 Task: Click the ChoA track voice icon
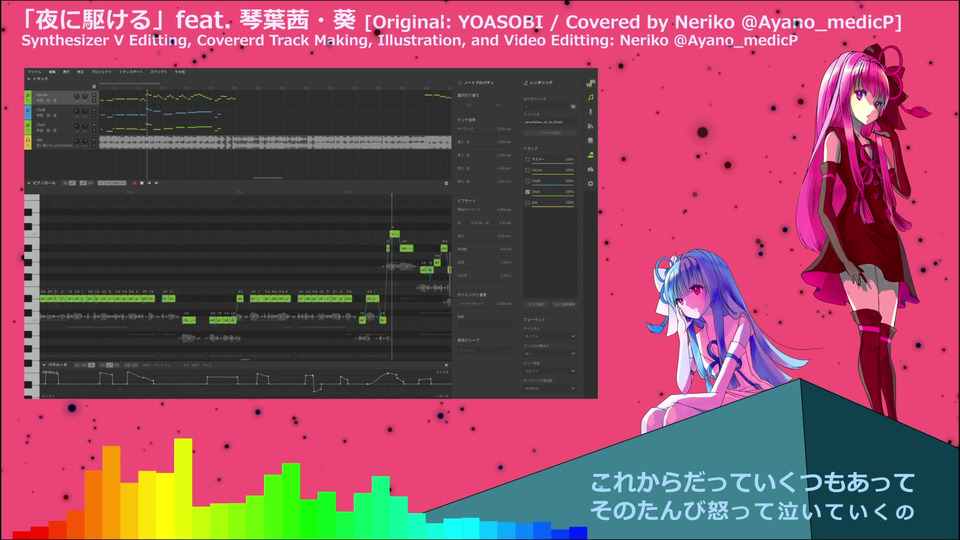click(x=28, y=127)
